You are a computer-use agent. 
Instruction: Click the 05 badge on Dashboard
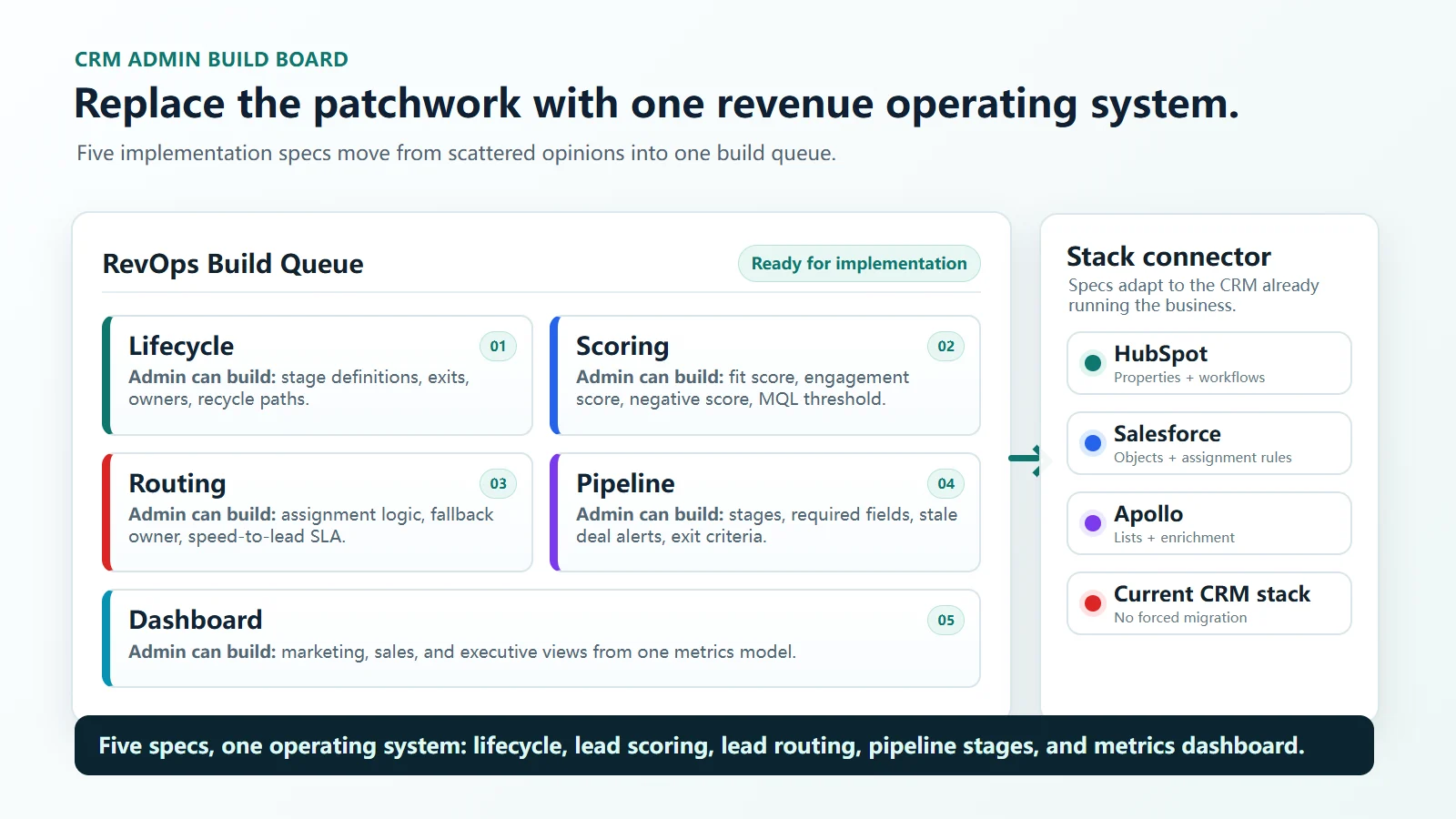946,620
